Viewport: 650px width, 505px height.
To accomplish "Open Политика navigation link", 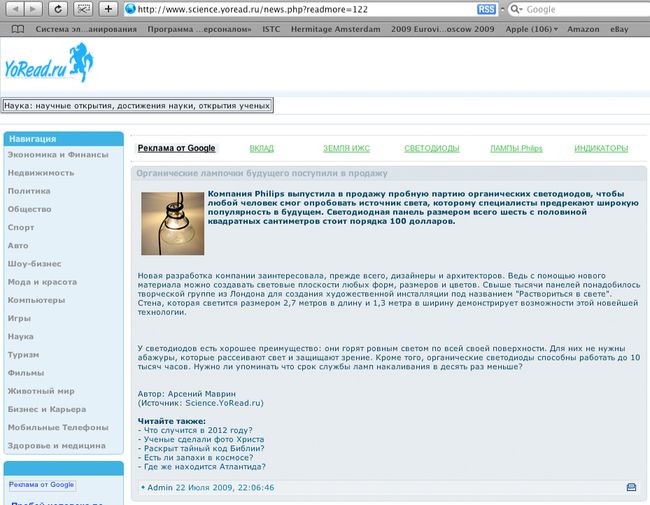I will coord(29,191).
